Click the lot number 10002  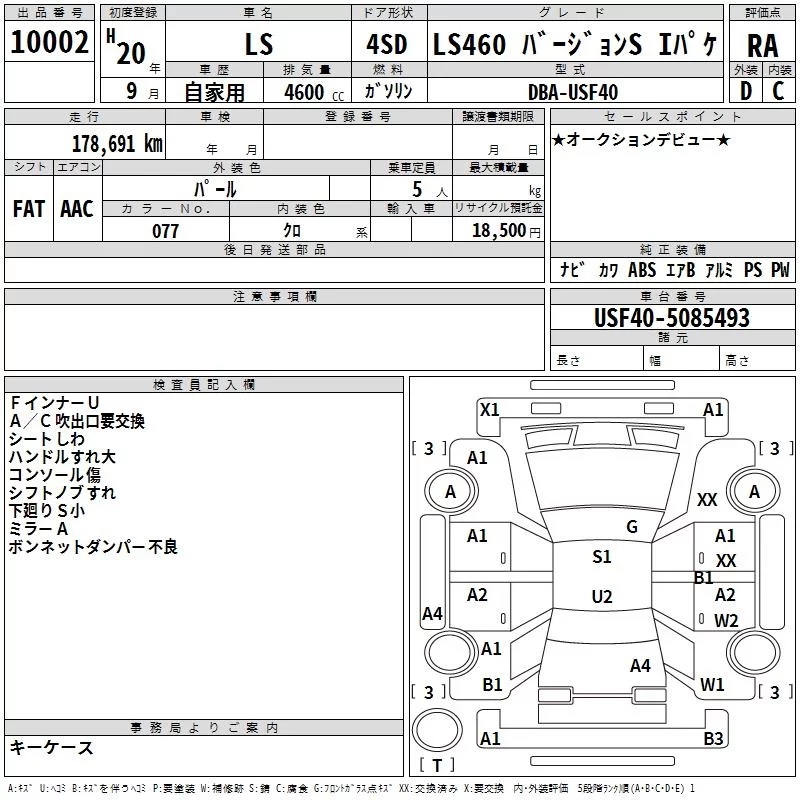click(x=49, y=42)
